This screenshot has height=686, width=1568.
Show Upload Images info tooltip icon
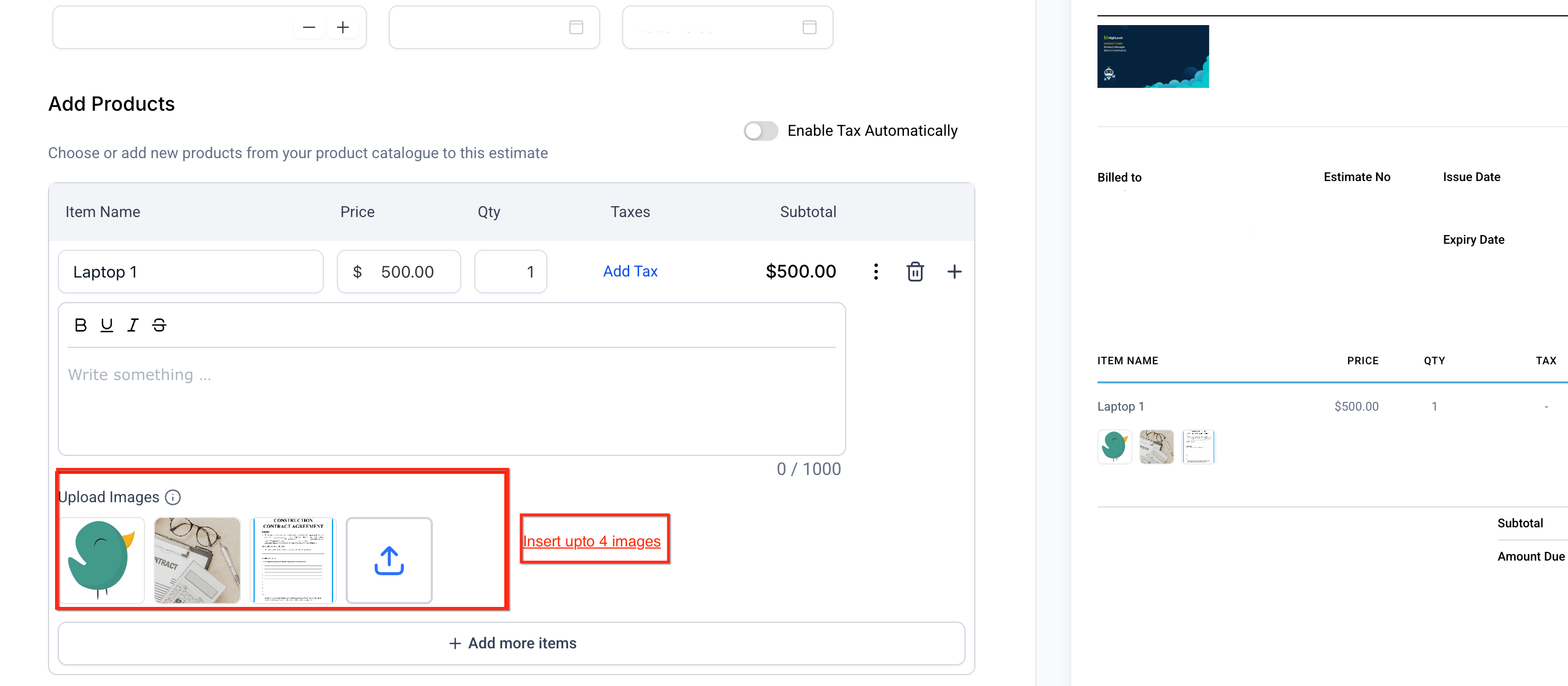pos(173,497)
